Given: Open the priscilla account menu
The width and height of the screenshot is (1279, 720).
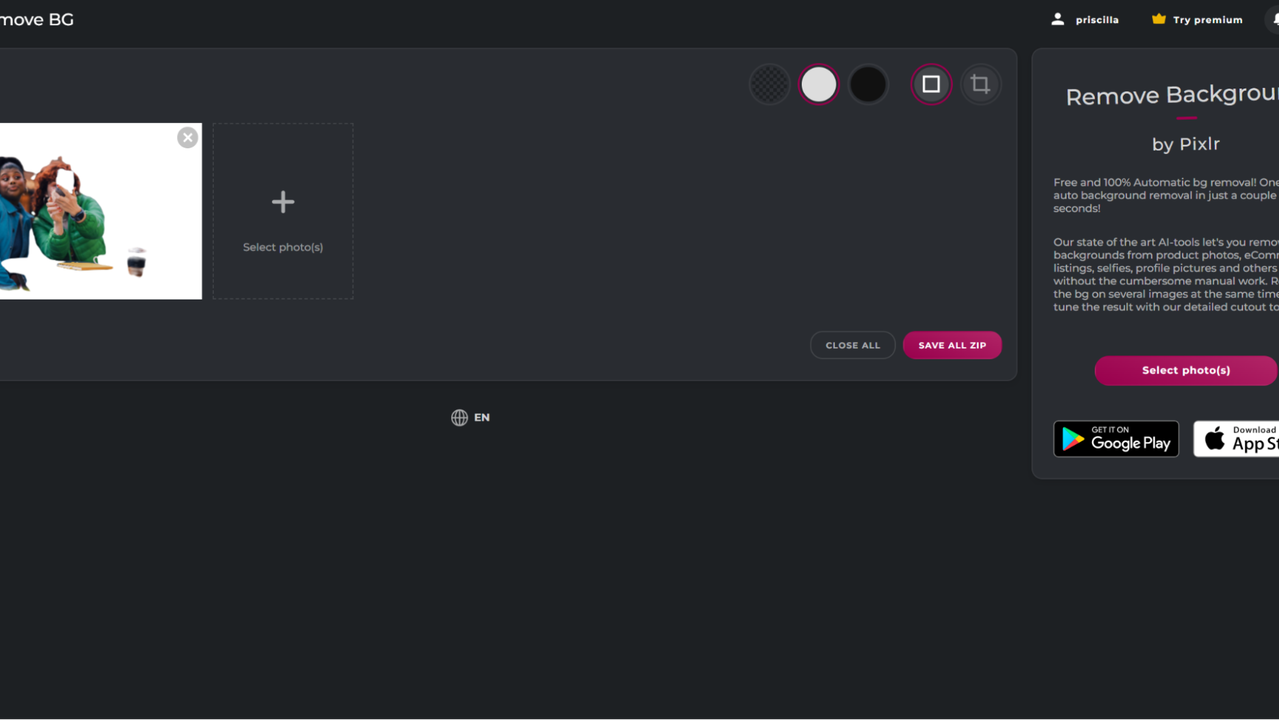Looking at the screenshot, I should [x=1097, y=20].
